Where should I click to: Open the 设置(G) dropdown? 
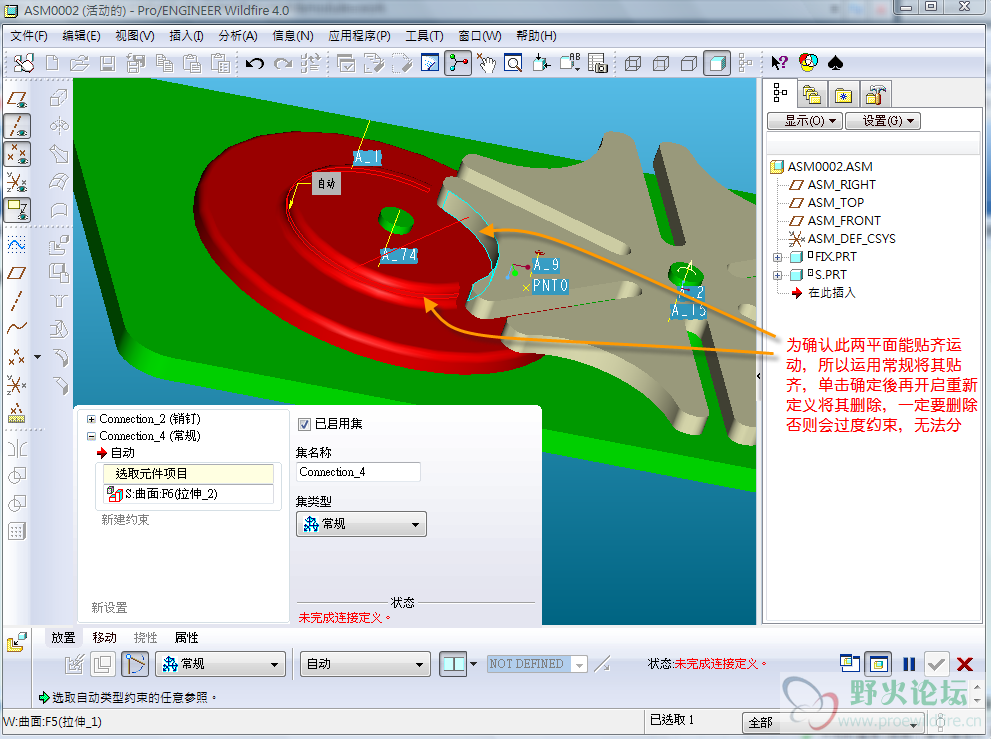point(883,121)
